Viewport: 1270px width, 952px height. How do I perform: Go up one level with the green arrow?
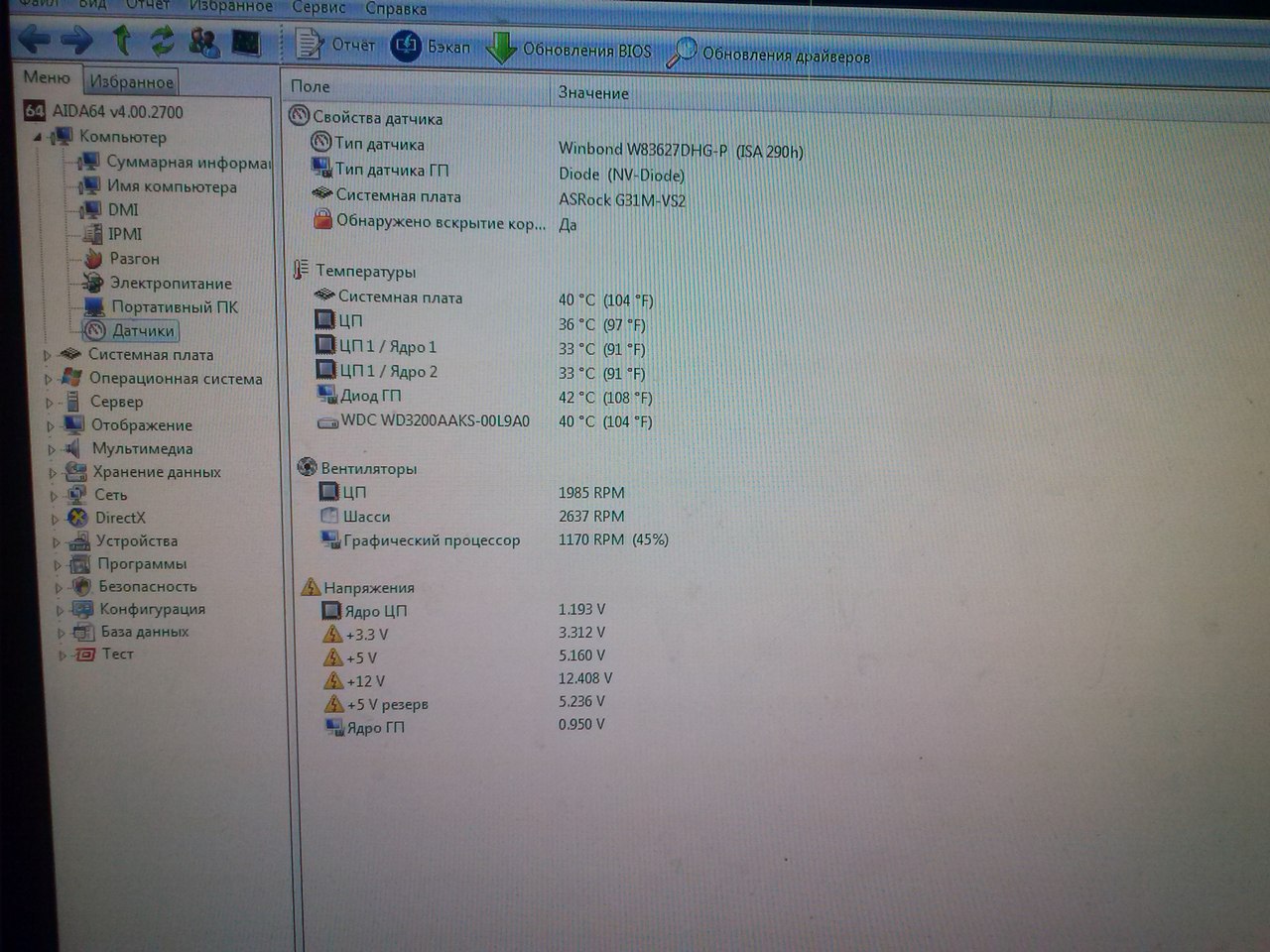click(122, 40)
